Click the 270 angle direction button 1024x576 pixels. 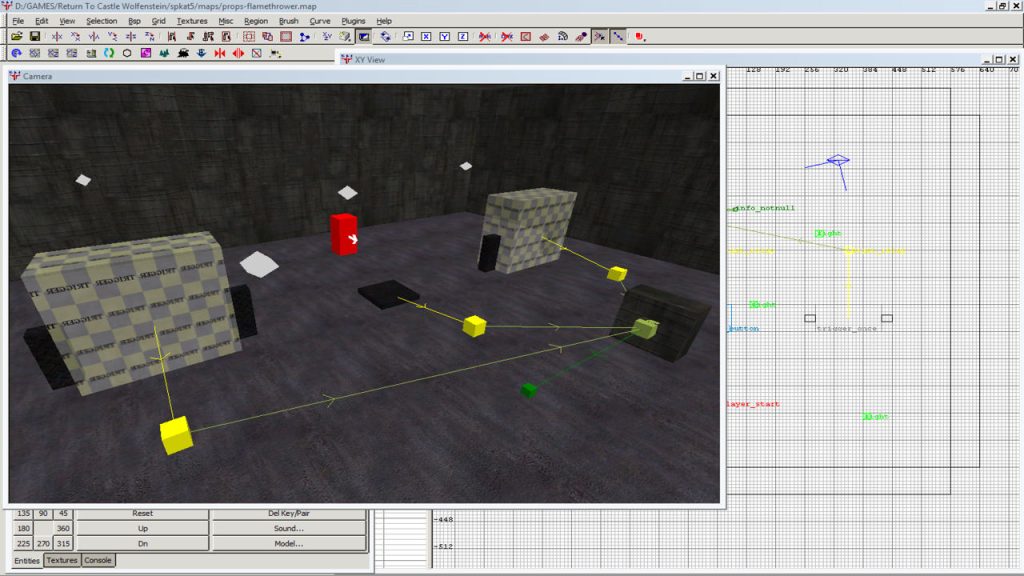pyautogui.click(x=42, y=544)
